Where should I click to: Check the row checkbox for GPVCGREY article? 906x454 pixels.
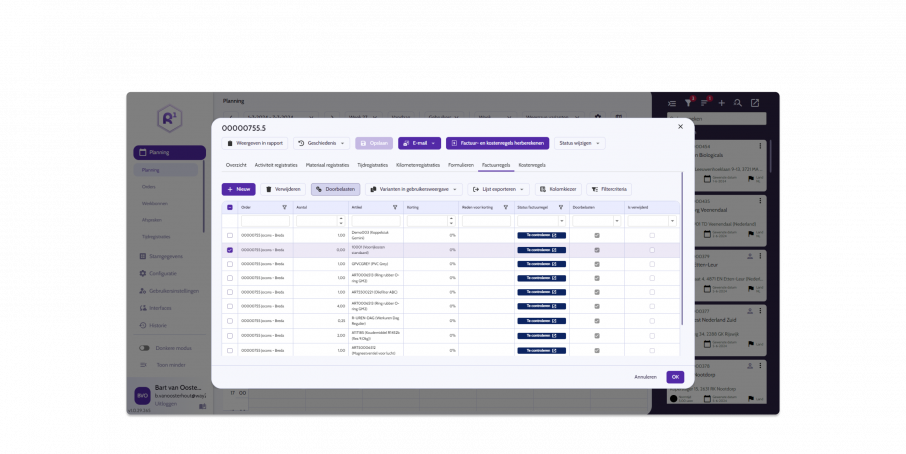click(x=230, y=264)
